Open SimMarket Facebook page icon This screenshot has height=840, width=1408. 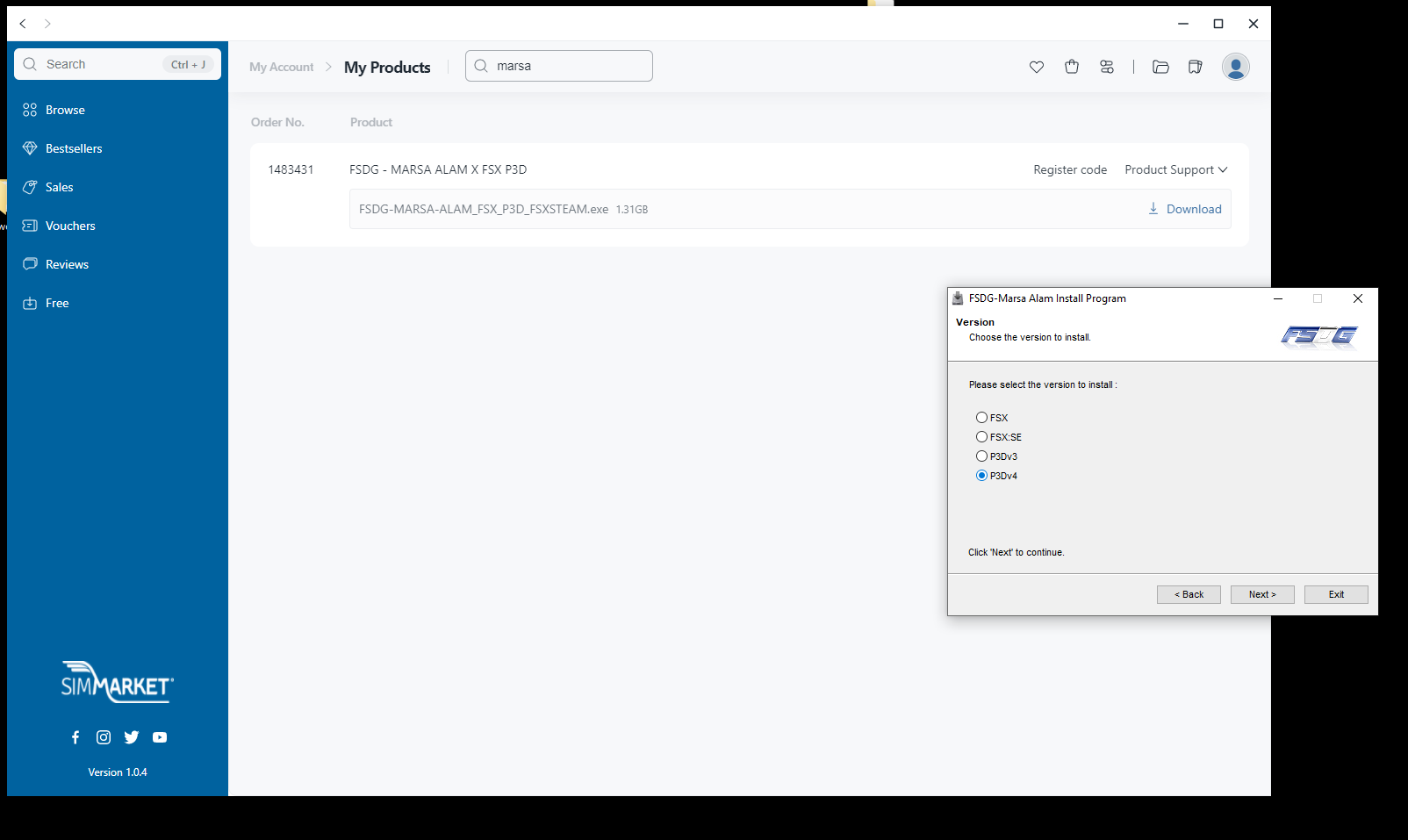[75, 737]
